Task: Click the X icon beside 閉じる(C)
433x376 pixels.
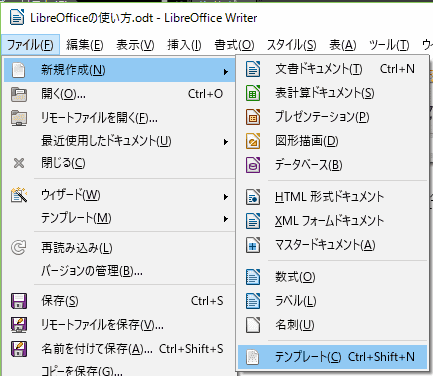Action: (19, 163)
